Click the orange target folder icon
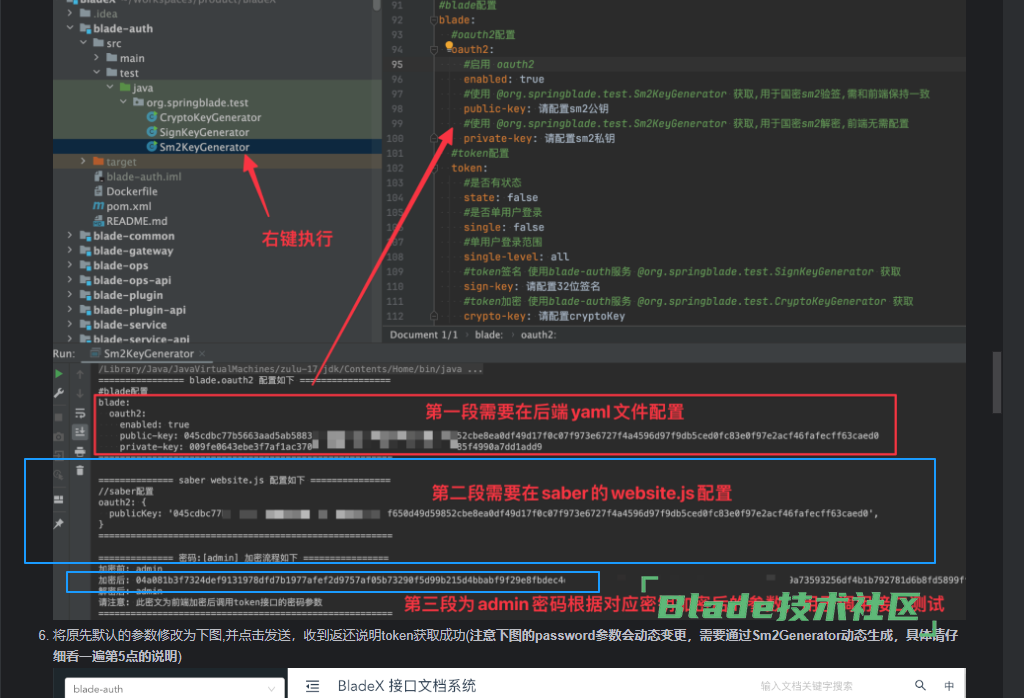Image resolution: width=1024 pixels, height=698 pixels. pos(99,161)
